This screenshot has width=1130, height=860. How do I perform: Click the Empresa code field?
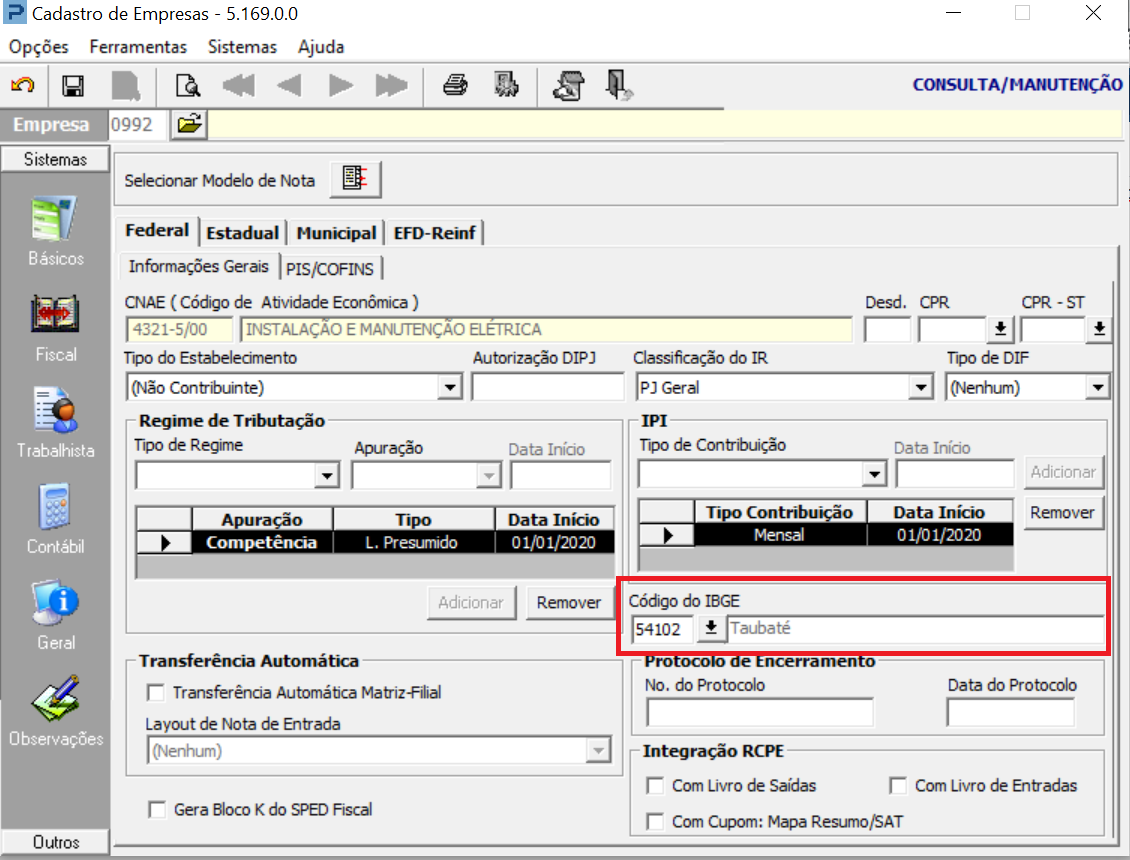coord(138,125)
